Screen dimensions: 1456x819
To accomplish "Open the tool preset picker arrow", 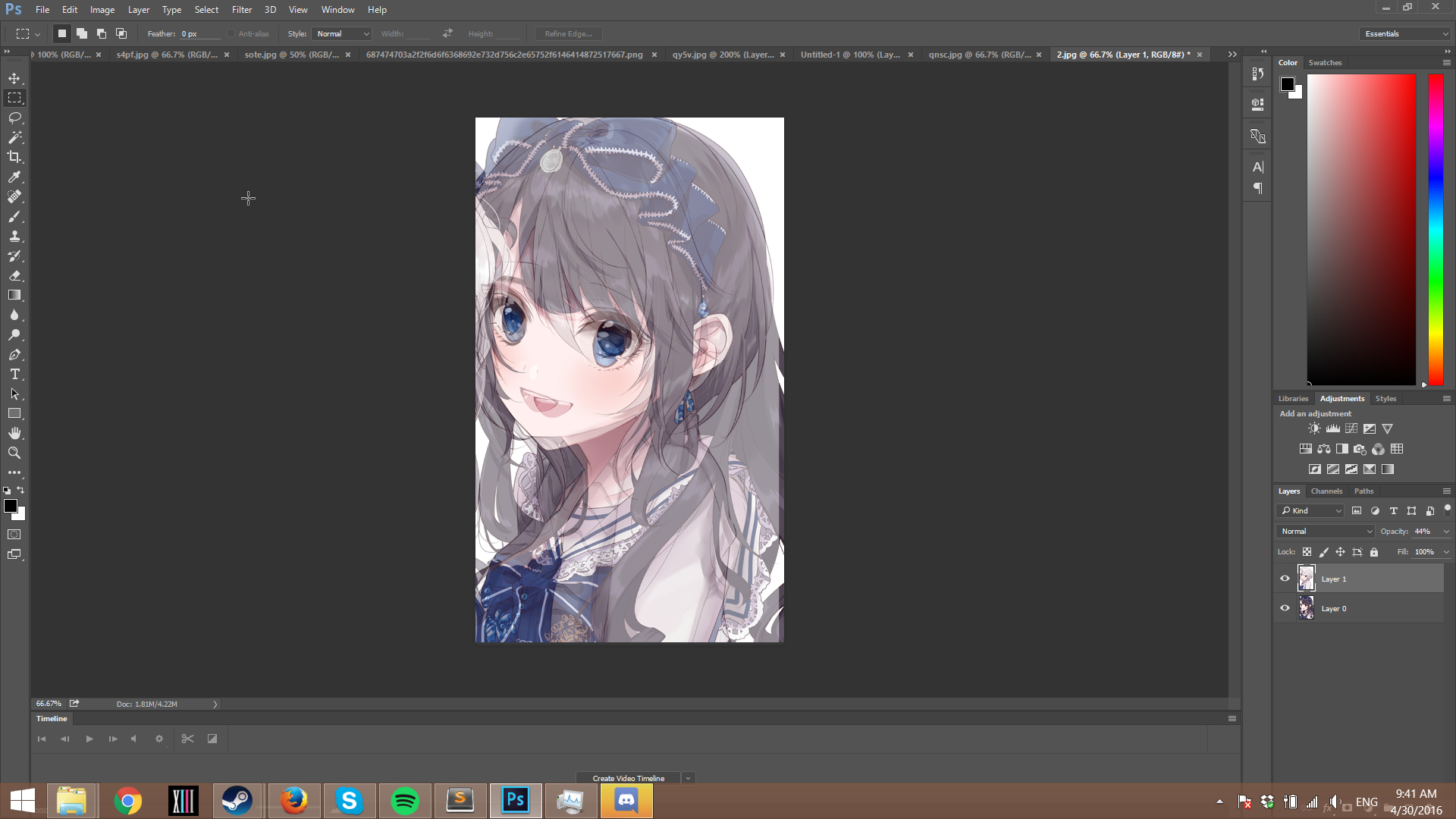I will (x=37, y=34).
